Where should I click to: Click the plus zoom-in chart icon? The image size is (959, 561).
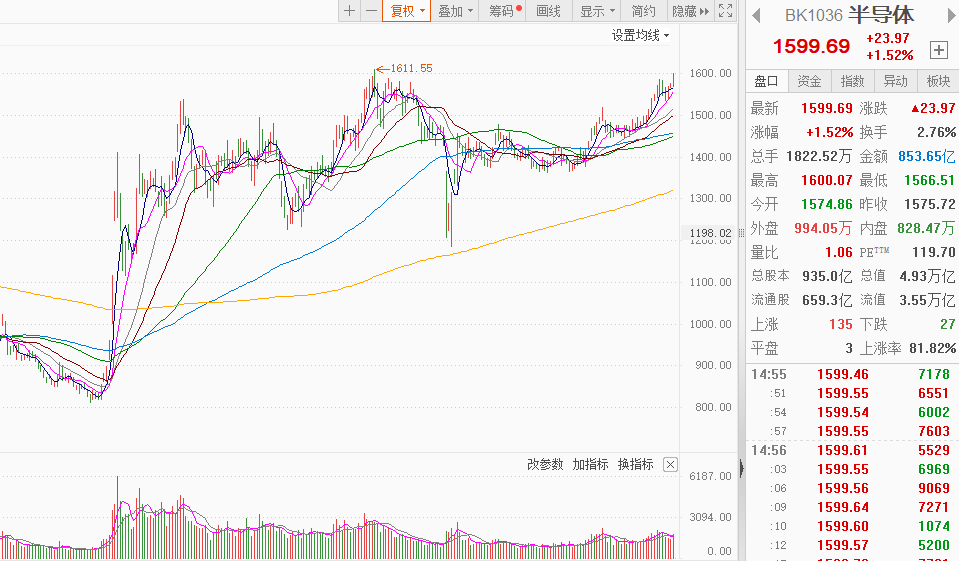349,11
